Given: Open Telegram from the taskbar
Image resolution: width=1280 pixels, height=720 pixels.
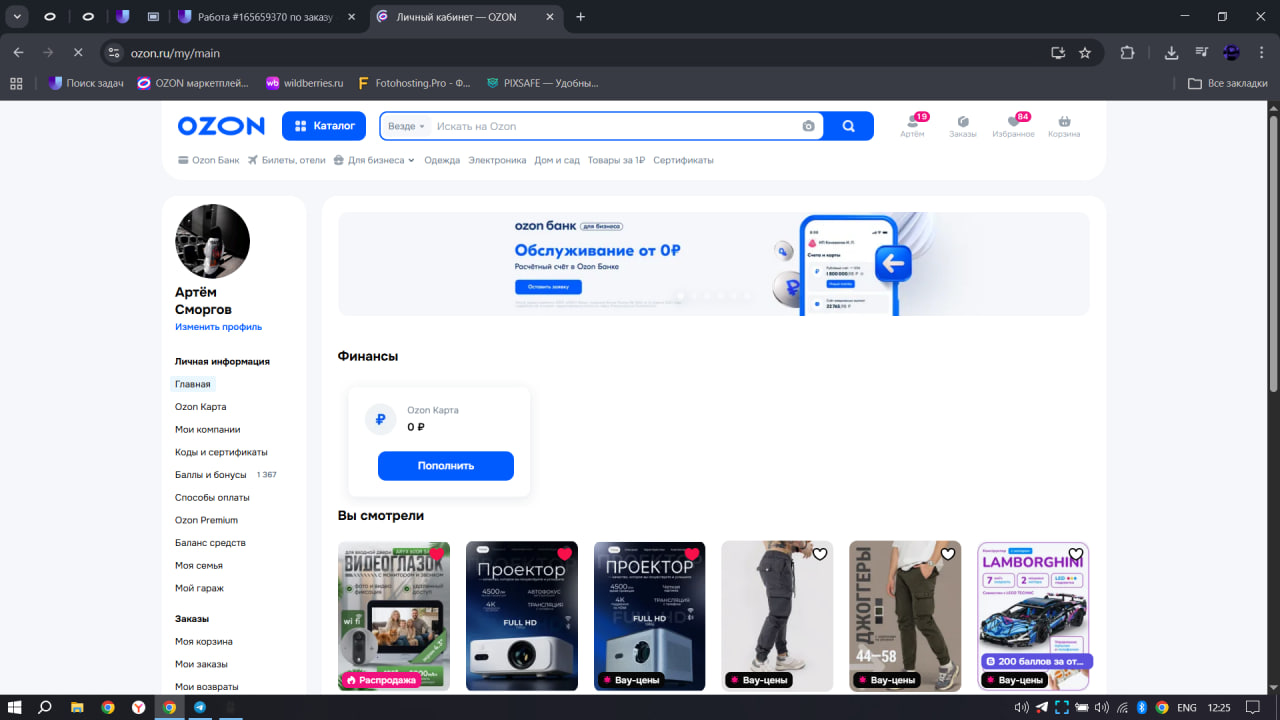Looking at the screenshot, I should [200, 707].
